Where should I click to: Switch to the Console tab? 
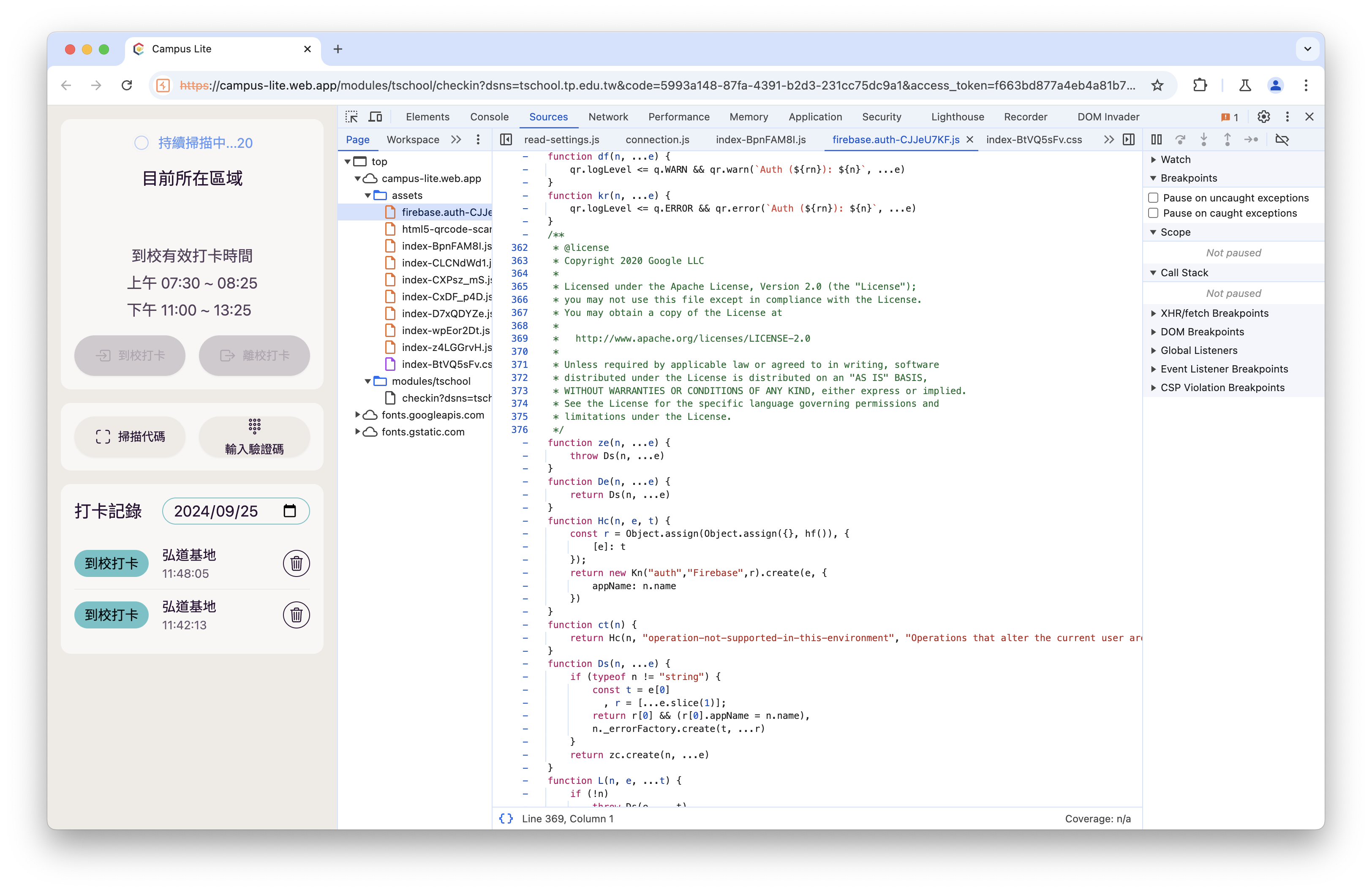489,117
